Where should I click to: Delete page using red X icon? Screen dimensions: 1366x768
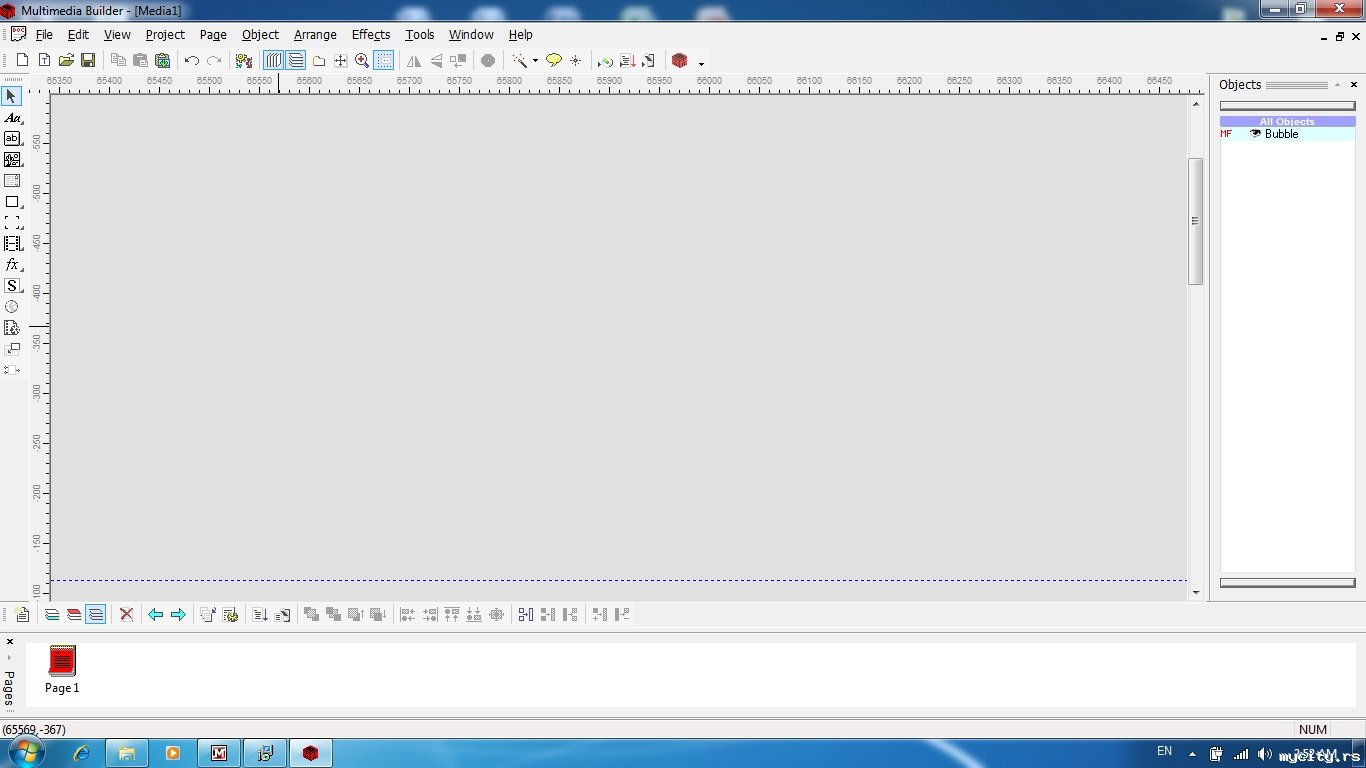[126, 615]
